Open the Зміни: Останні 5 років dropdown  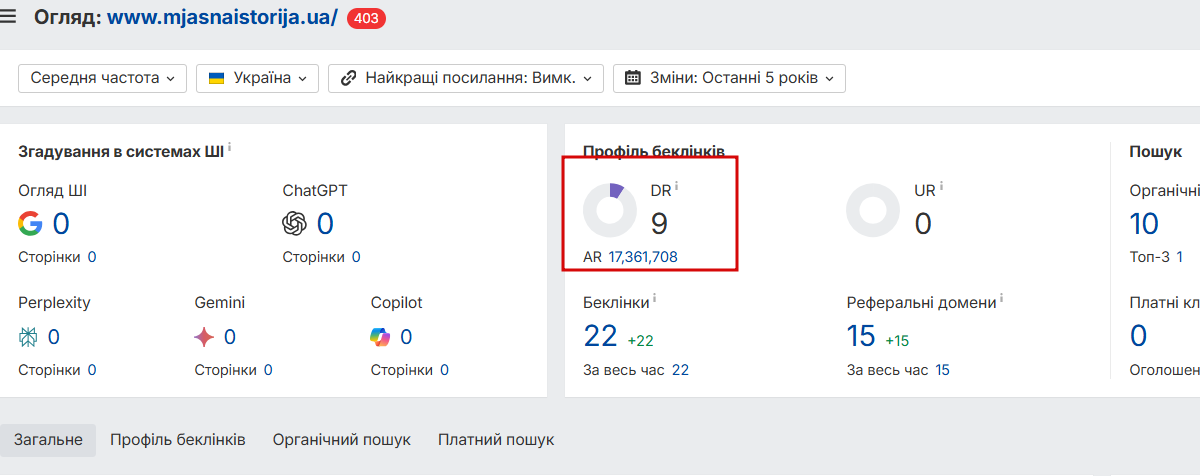click(729, 78)
